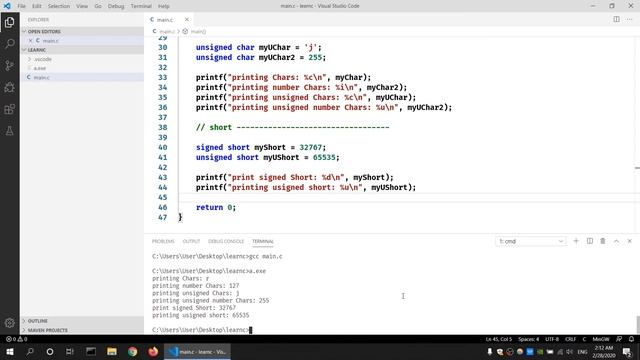Open the Edit menu
This screenshot has height=360, width=640.
tap(37, 6)
